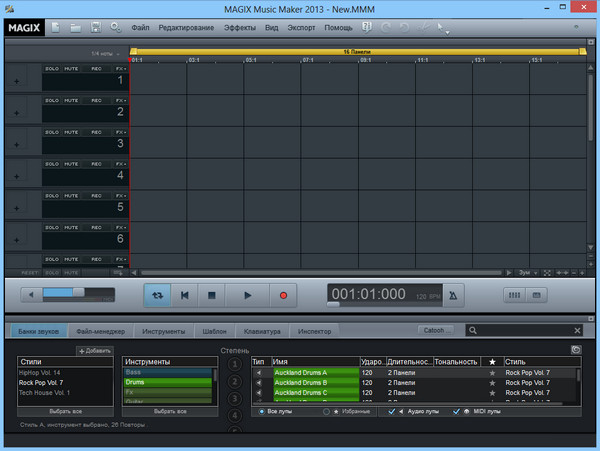Click the red Record button
Image resolution: width=600 pixels, height=451 pixels.
point(282,295)
